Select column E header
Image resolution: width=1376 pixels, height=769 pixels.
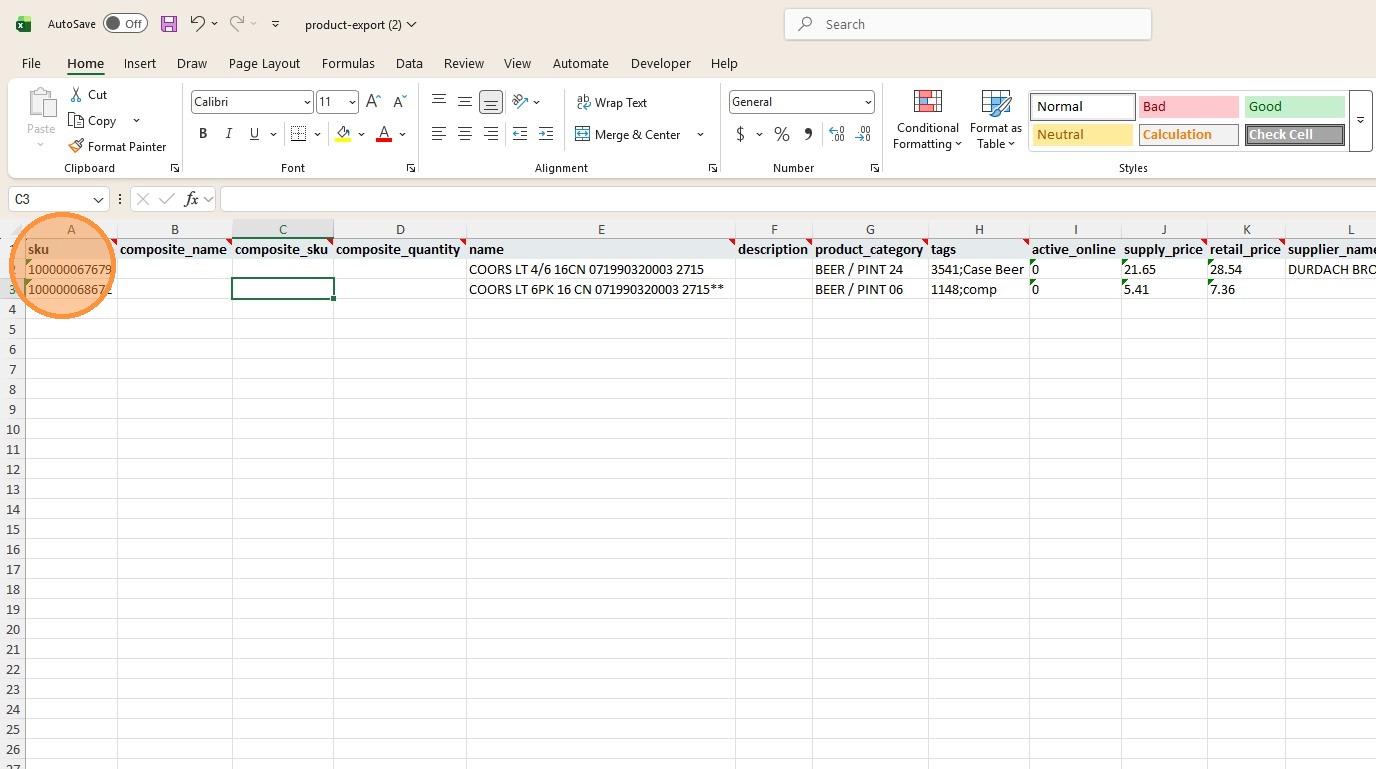coord(601,230)
